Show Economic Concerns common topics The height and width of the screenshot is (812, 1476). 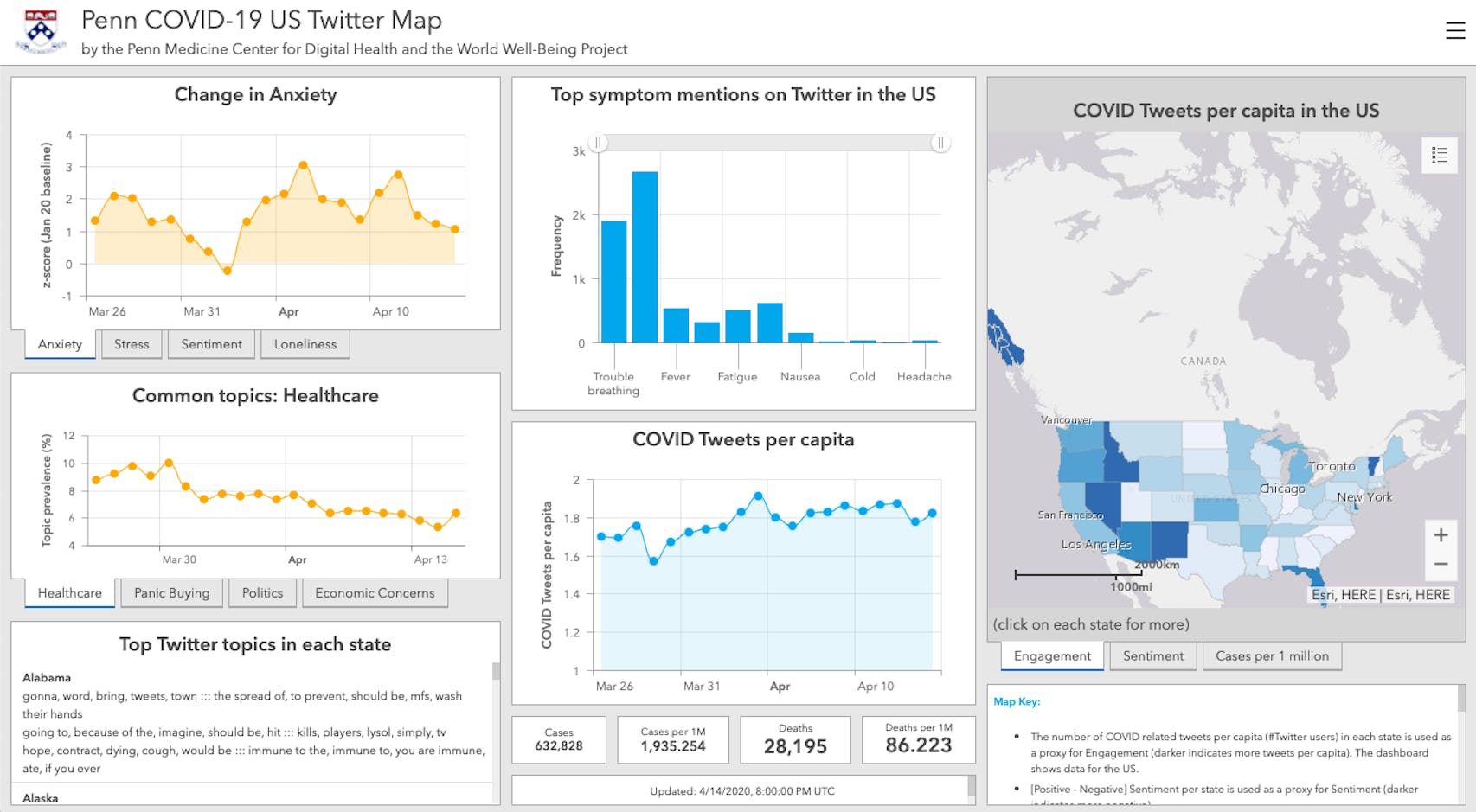[x=375, y=593]
